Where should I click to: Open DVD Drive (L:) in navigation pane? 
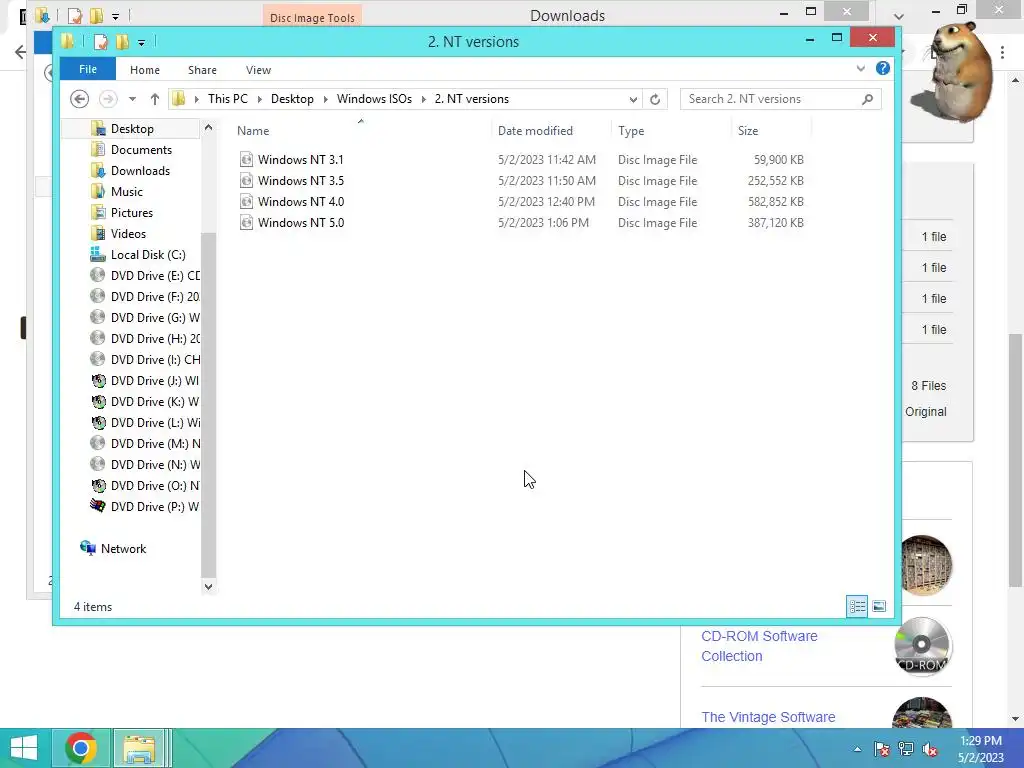point(155,423)
